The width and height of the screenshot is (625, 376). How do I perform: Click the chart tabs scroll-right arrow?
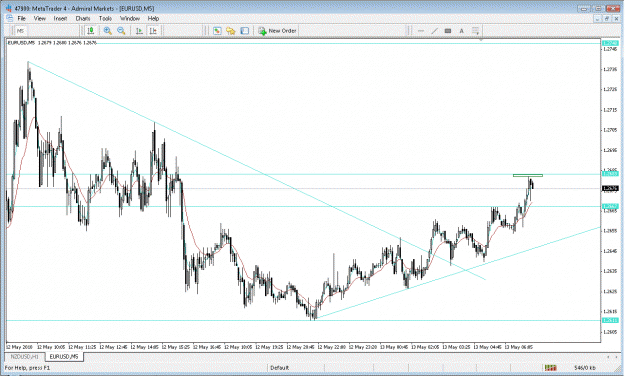(x=616, y=356)
